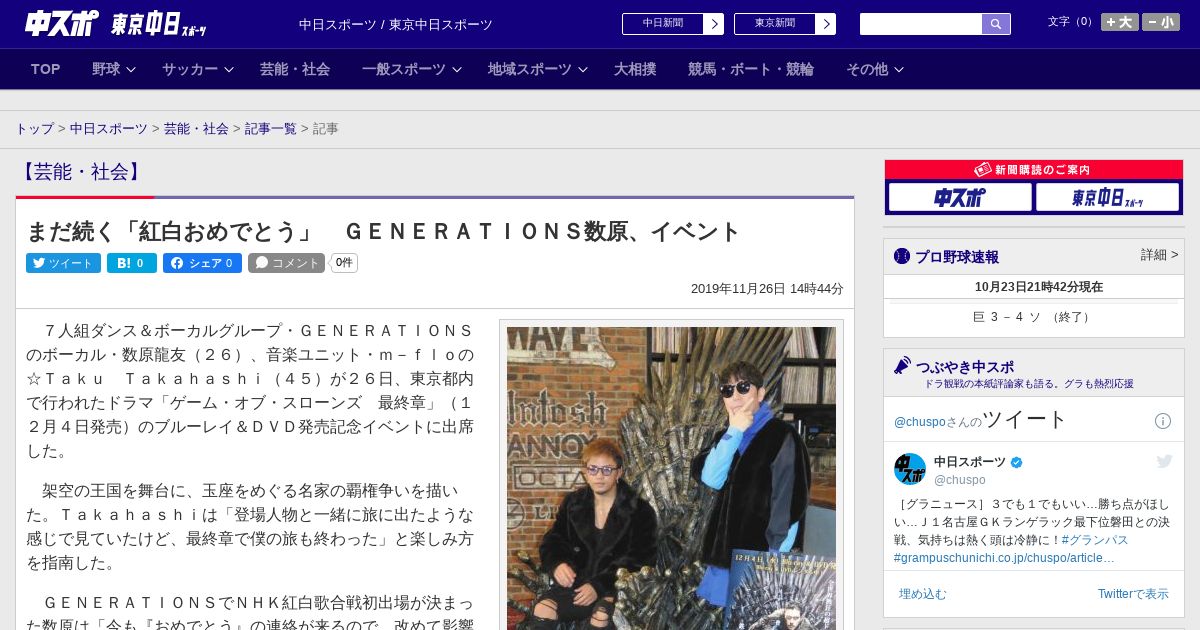The image size is (1200, 630).
Task: Click 芸能・社会 breadcrumb link
Action: [196, 129]
